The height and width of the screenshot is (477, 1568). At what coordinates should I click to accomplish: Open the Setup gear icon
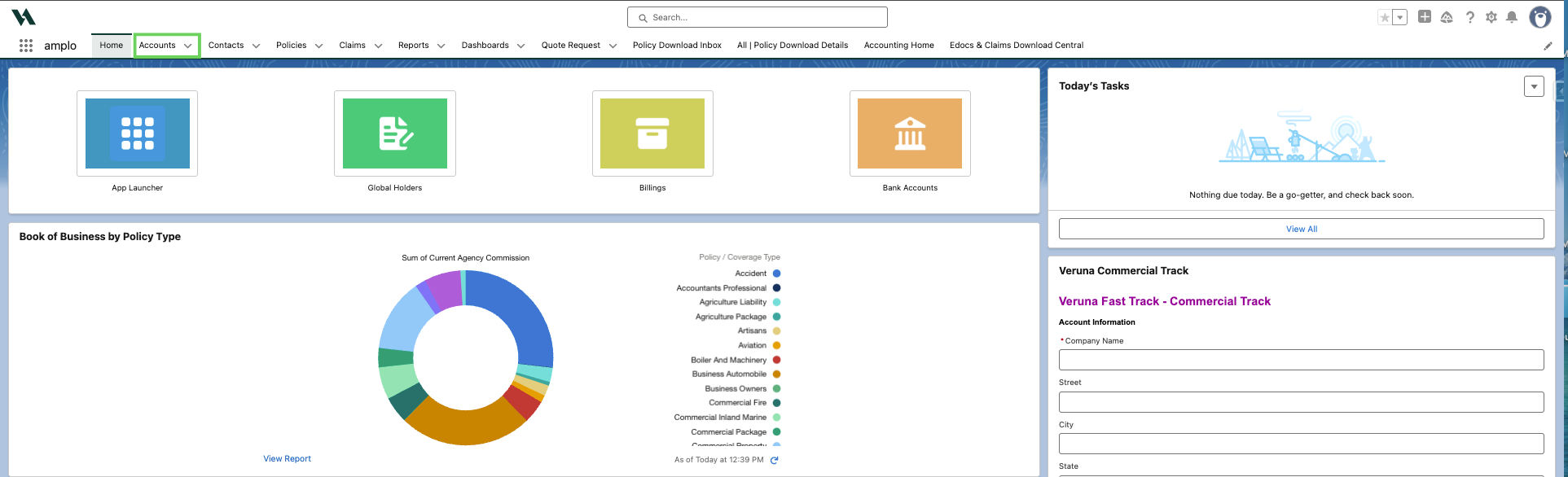(x=1491, y=17)
